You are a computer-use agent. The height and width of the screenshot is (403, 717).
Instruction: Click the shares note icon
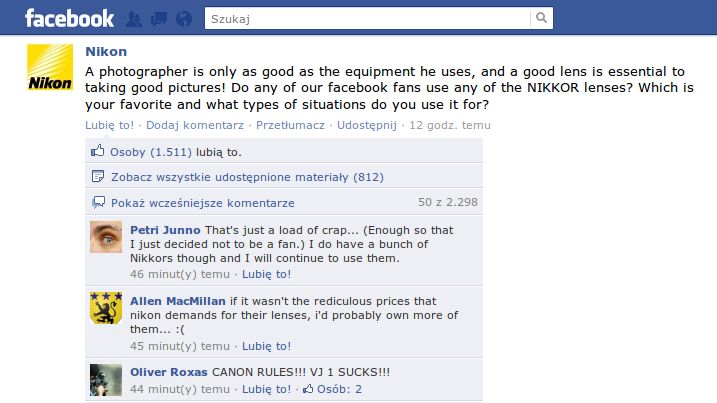98,176
